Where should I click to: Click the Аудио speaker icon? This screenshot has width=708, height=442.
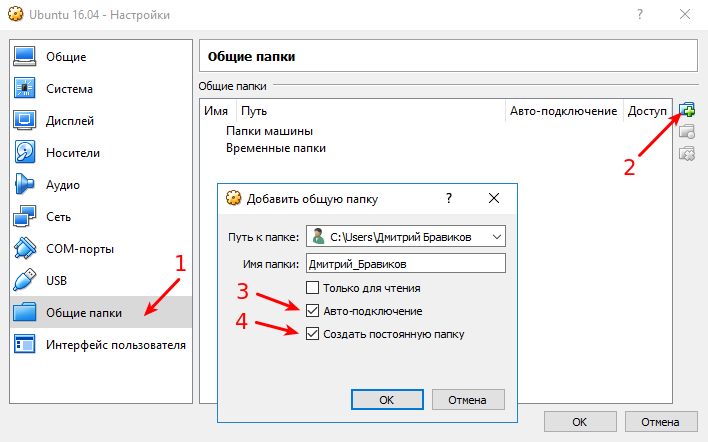pyautogui.click(x=24, y=184)
